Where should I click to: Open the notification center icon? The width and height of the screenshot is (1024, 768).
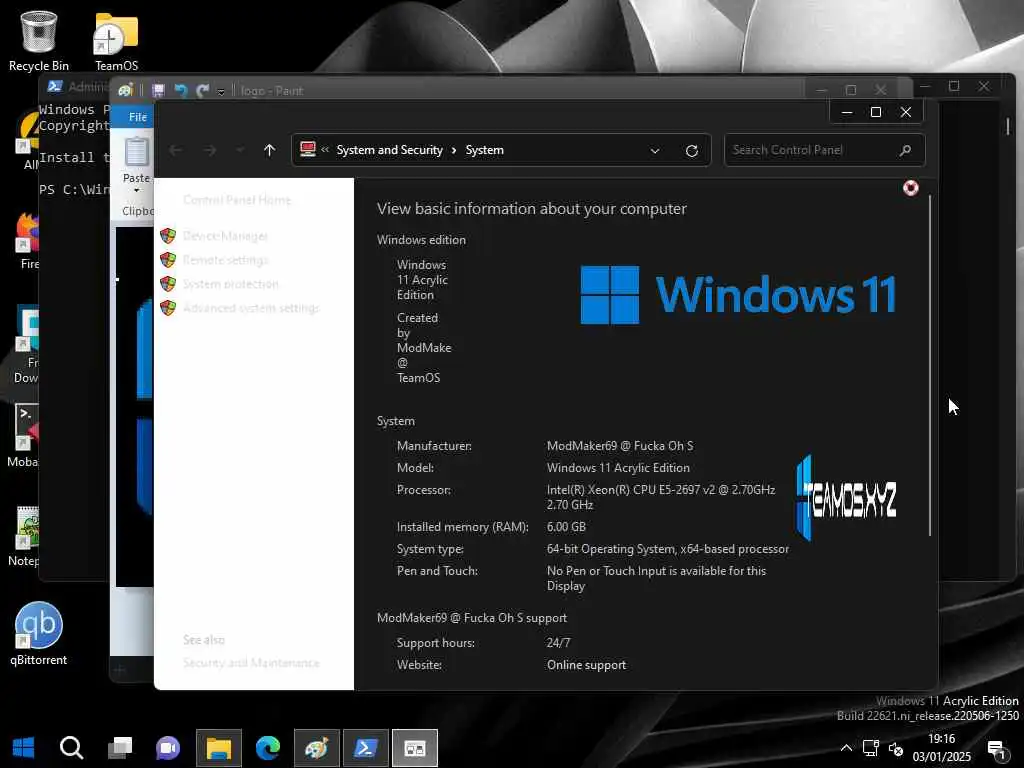[997, 749]
